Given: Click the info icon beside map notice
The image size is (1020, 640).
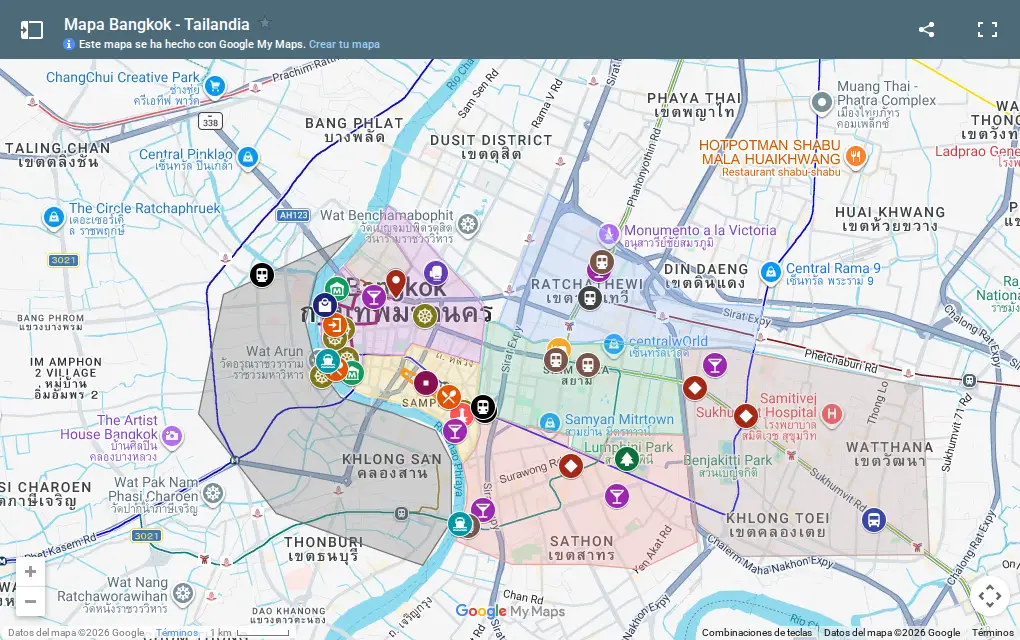Looking at the screenshot, I should [x=69, y=44].
